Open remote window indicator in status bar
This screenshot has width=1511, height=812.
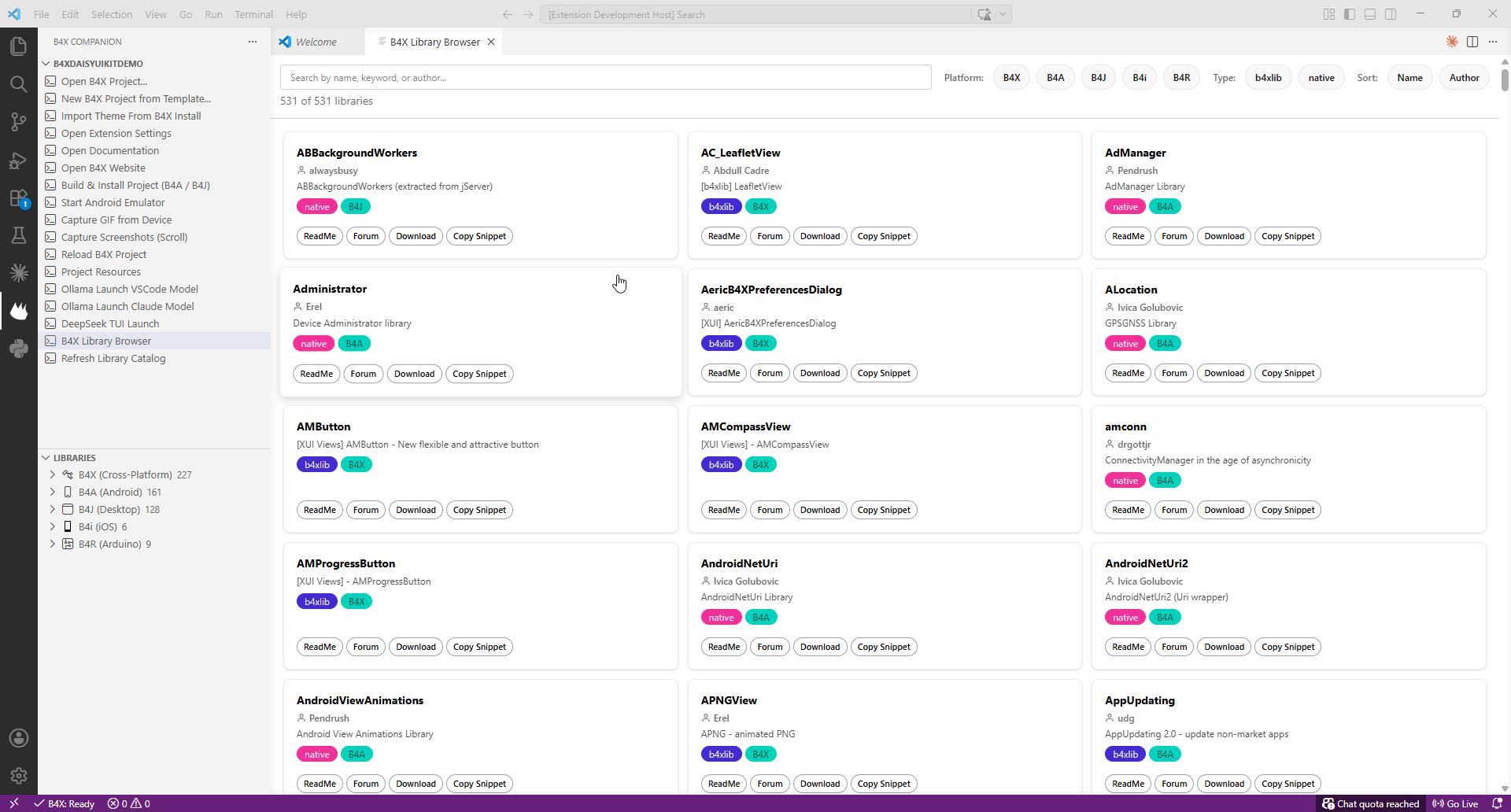13,803
